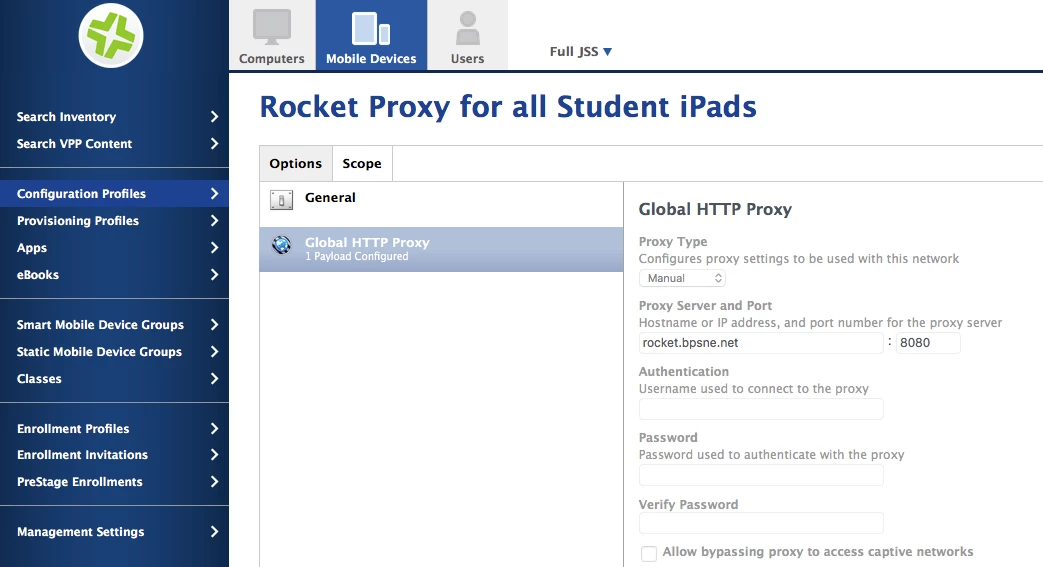Expand the Management Settings chevron
The width and height of the screenshot is (1043, 567).
214,532
